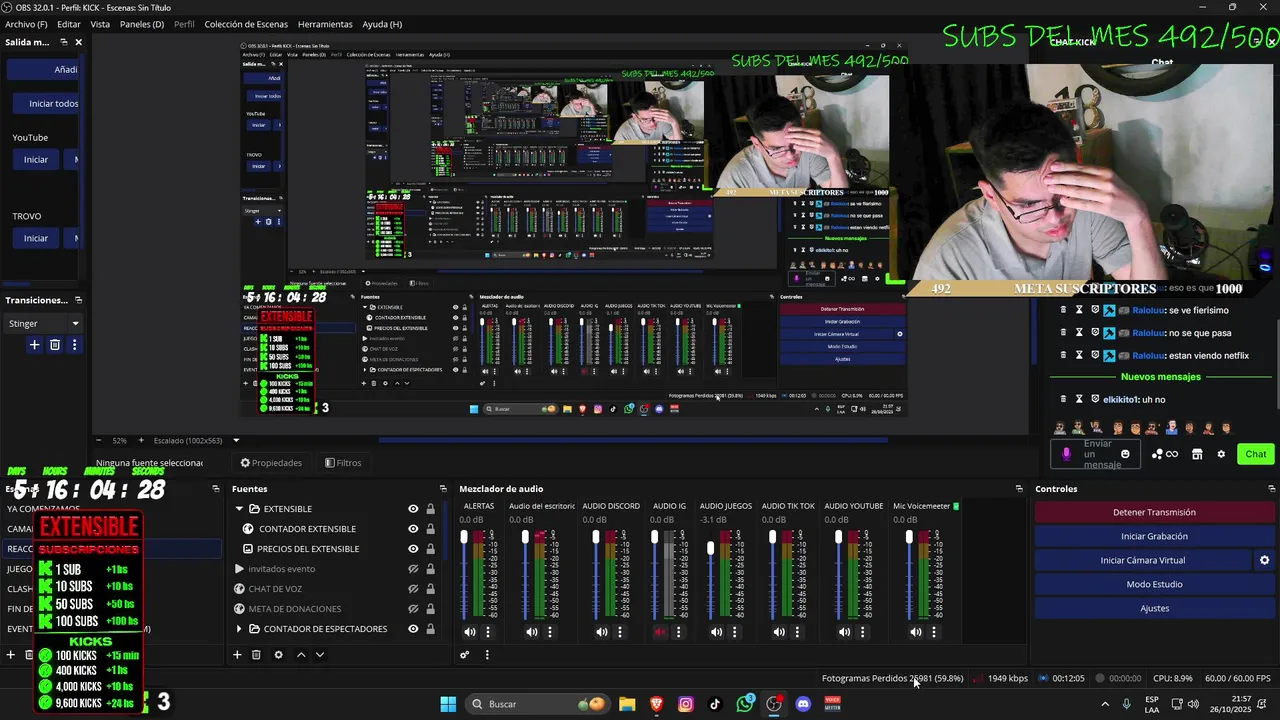Screen dimensions: 1280x720
Task: Float the Transiciones dock panel
Action: pyautogui.click(x=78, y=300)
